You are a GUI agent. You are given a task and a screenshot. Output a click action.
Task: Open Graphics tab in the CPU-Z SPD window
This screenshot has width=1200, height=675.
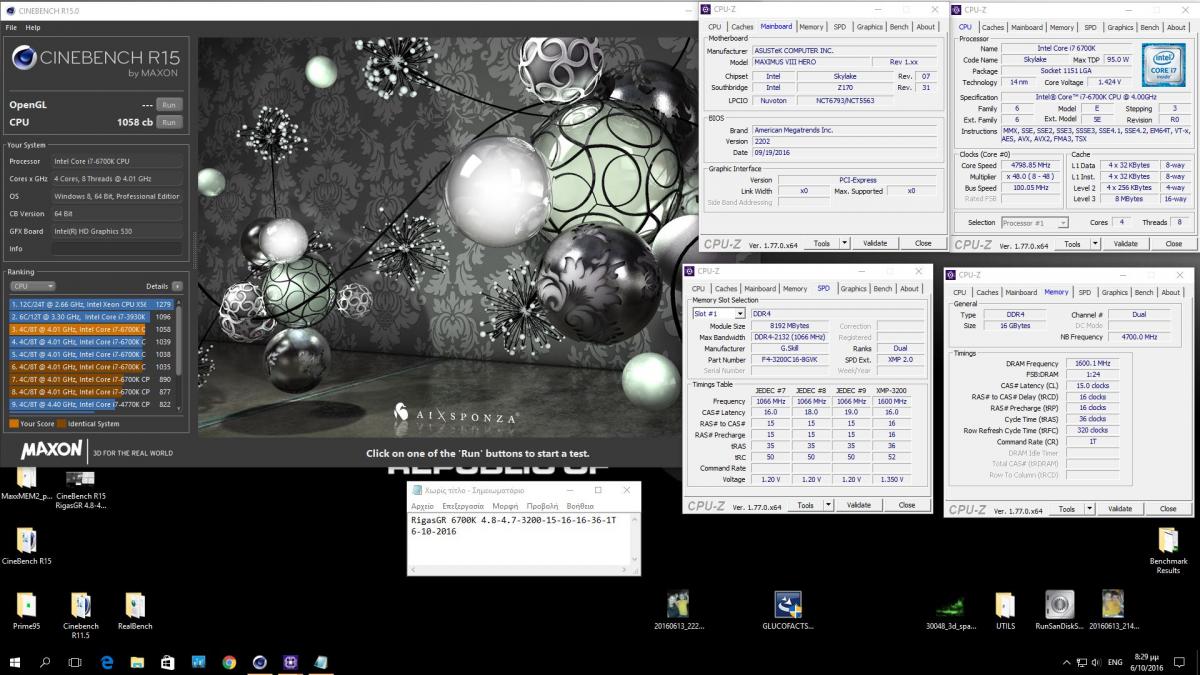click(x=853, y=288)
